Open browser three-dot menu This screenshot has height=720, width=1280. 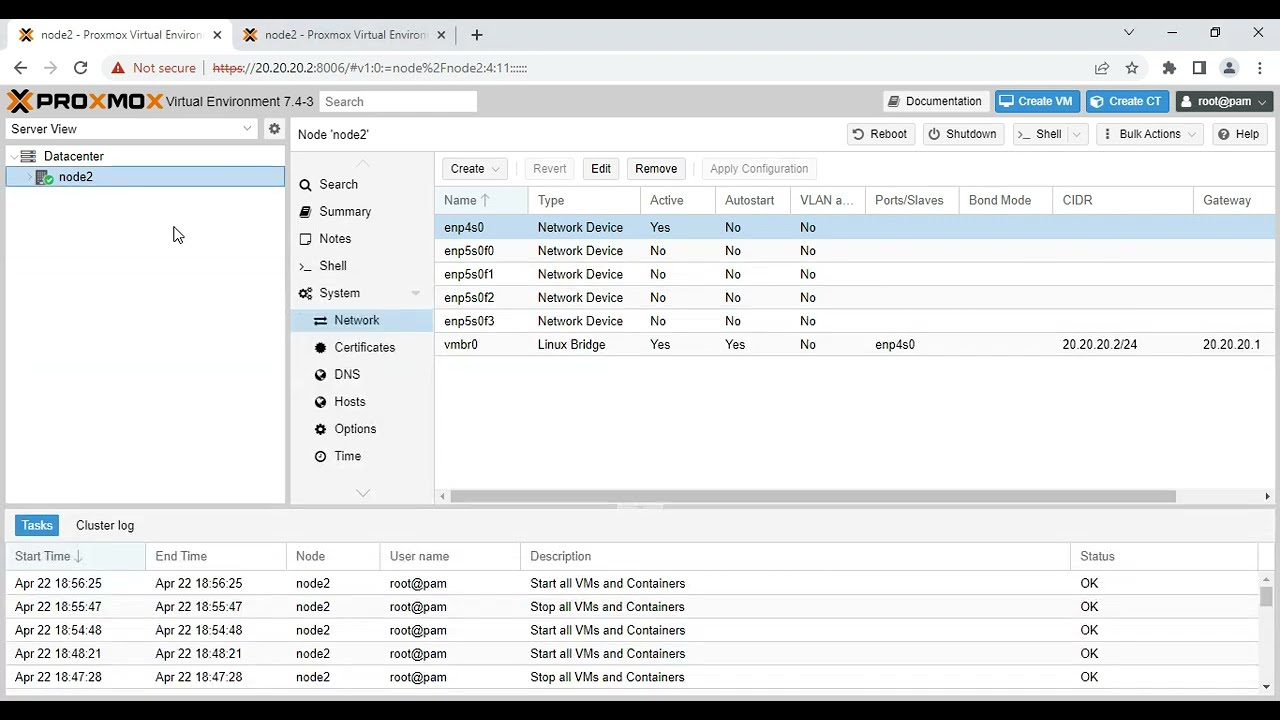tap(1260, 68)
